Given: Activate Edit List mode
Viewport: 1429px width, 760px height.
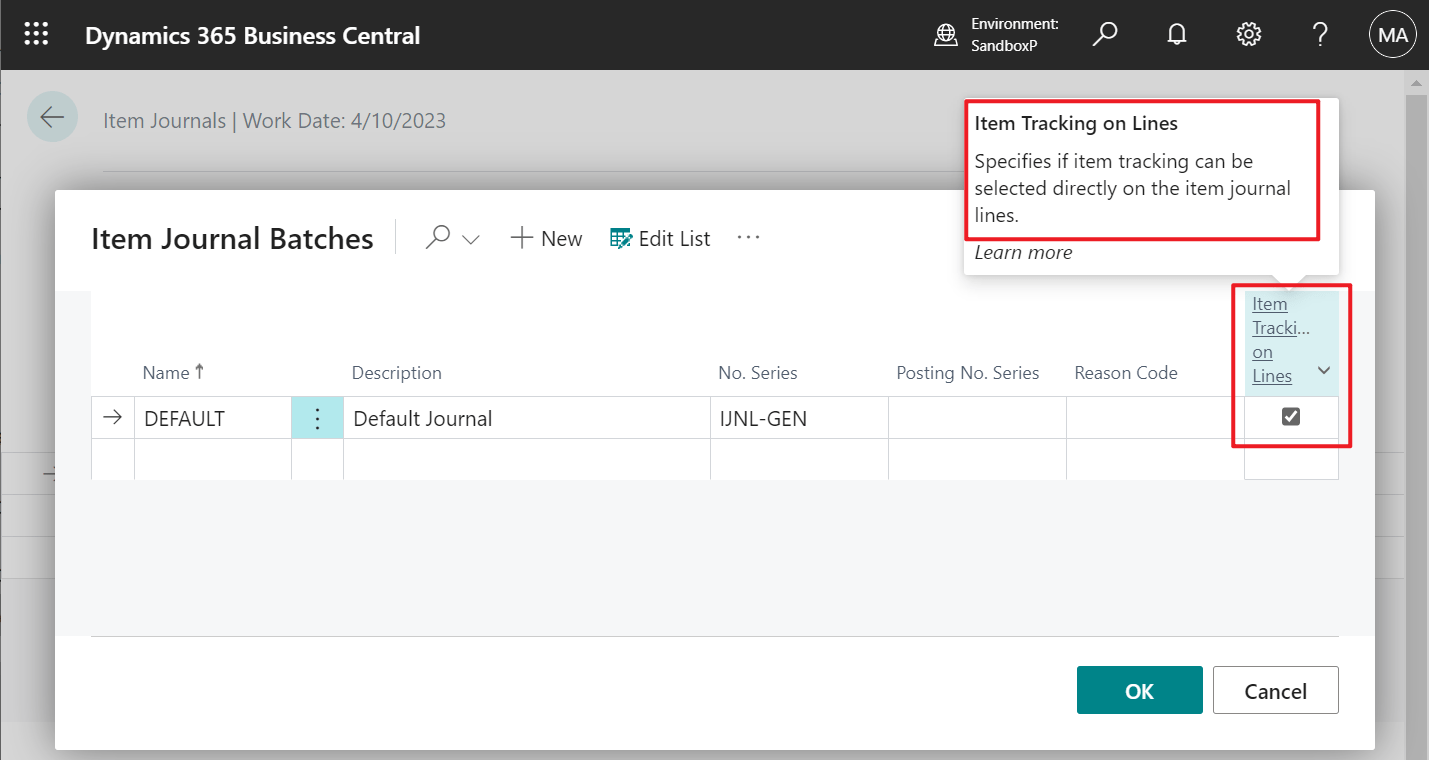Looking at the screenshot, I should (659, 238).
